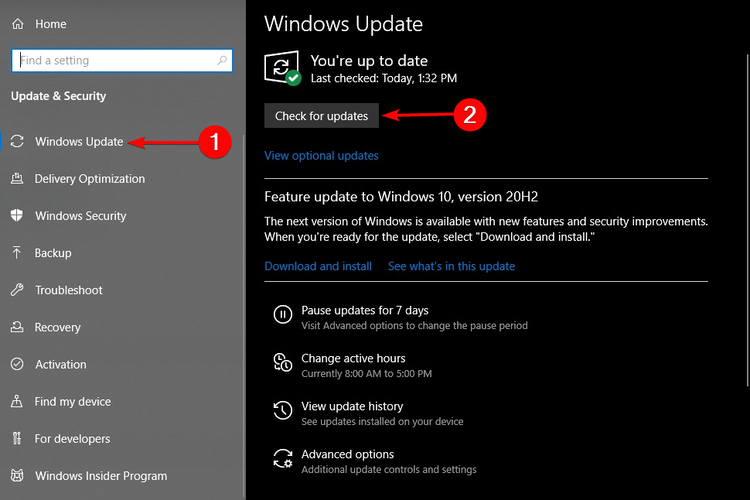Image resolution: width=750 pixels, height=500 pixels.
Task: Click the 'Feature update to Windows 10, version 20H2' heading
Action: coord(401,197)
